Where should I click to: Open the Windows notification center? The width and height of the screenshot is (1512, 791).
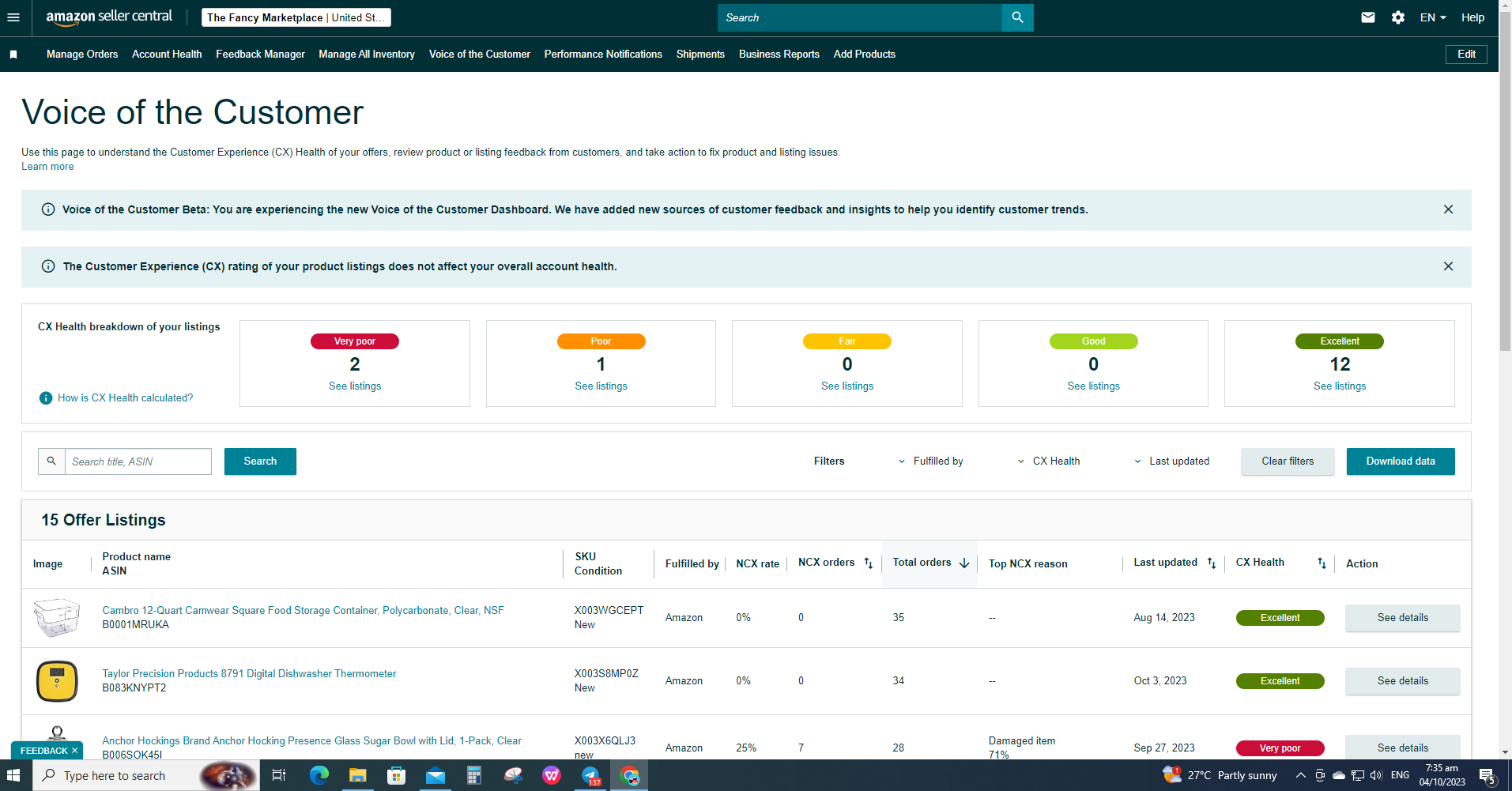[1487, 775]
